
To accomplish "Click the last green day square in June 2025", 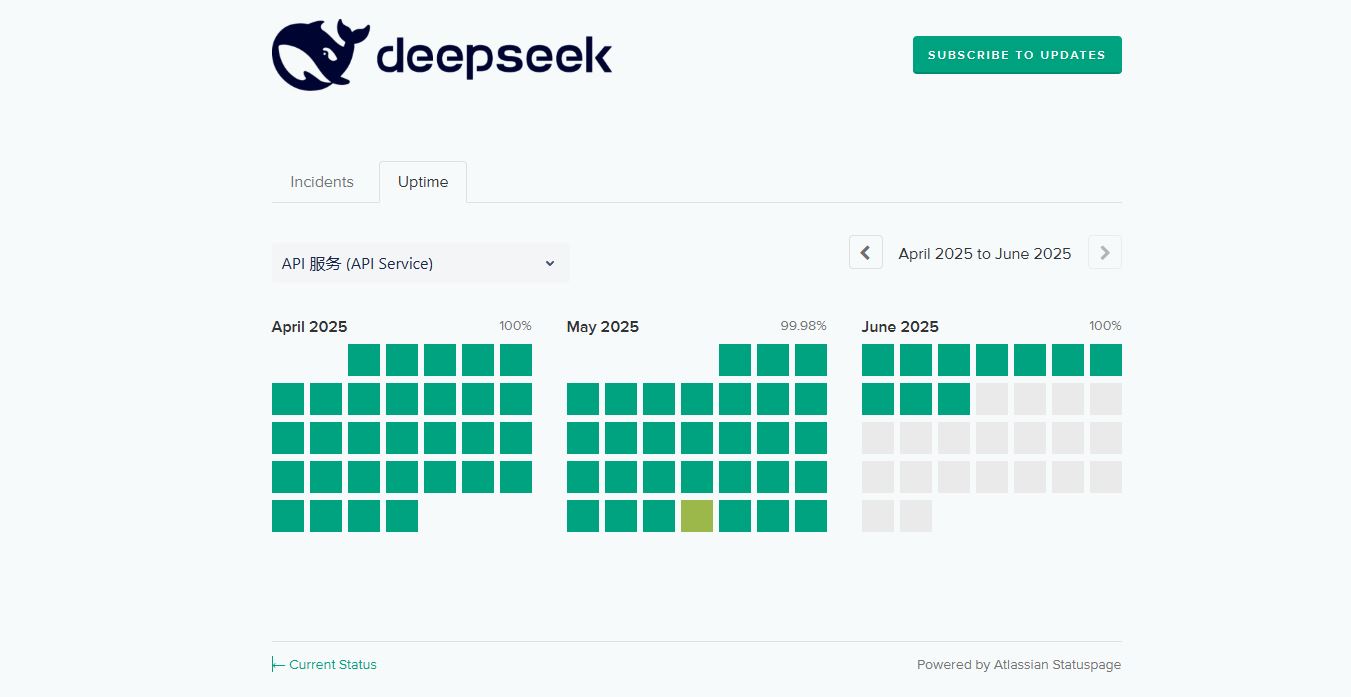I will pyautogui.click(x=954, y=399).
